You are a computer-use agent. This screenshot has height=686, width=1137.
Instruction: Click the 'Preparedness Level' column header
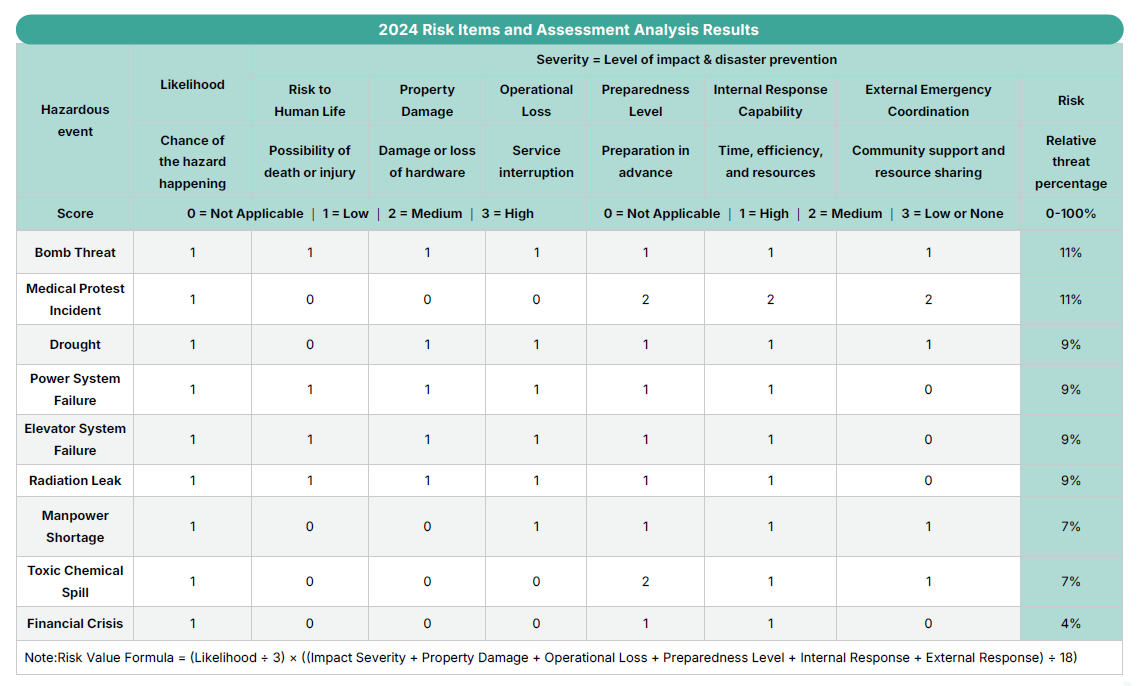(x=645, y=100)
